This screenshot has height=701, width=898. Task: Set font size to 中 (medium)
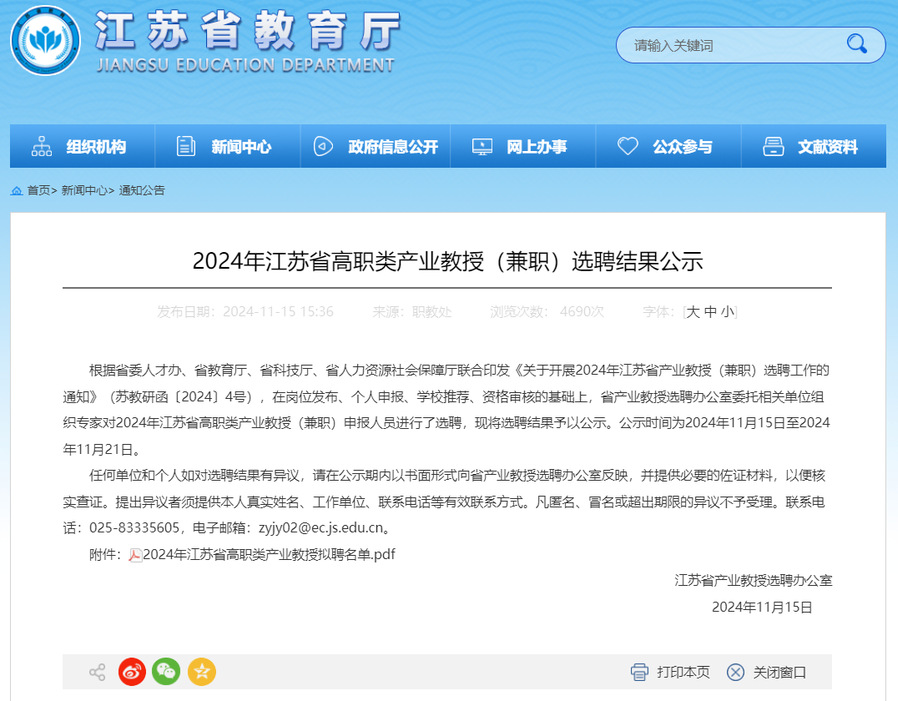(x=710, y=312)
